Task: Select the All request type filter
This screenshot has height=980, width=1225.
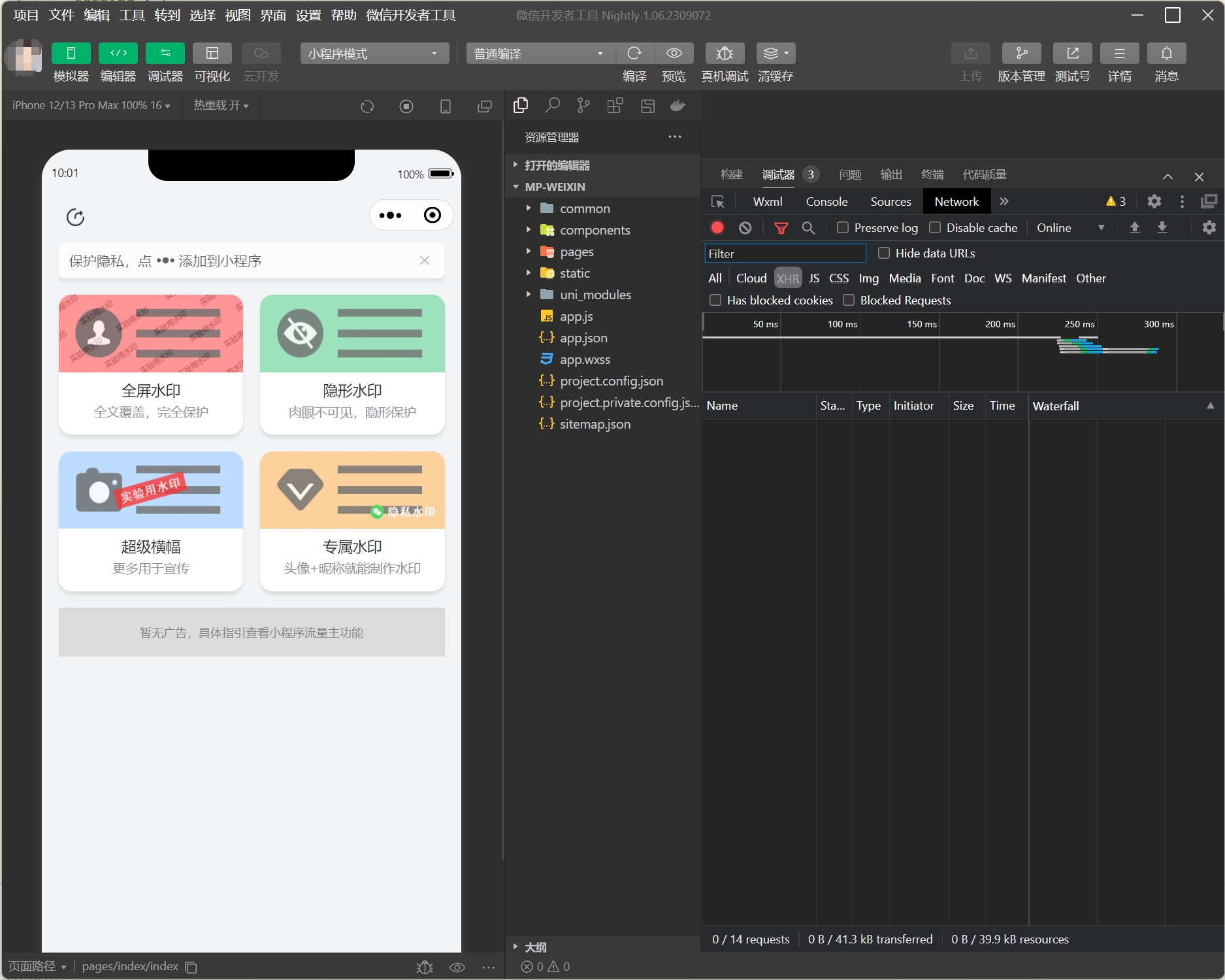Action: coord(715,278)
